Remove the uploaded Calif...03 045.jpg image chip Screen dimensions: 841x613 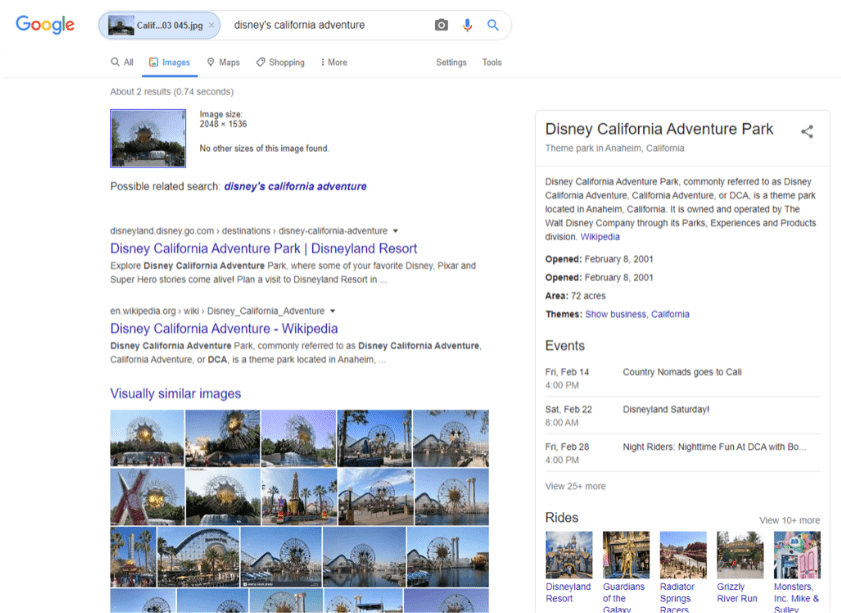pyautogui.click(x=211, y=25)
